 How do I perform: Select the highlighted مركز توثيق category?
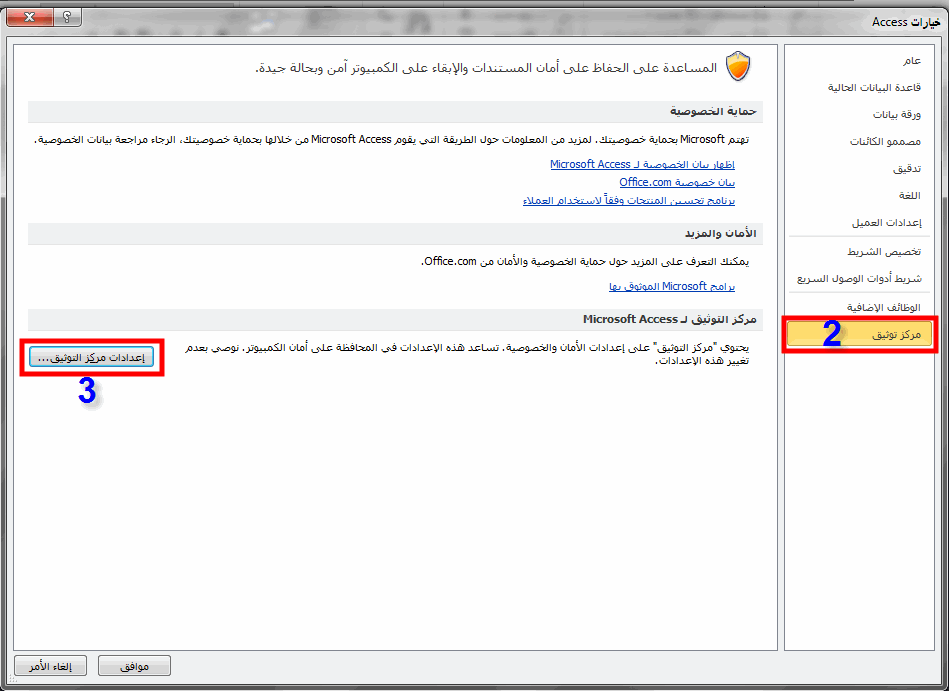tap(859, 334)
